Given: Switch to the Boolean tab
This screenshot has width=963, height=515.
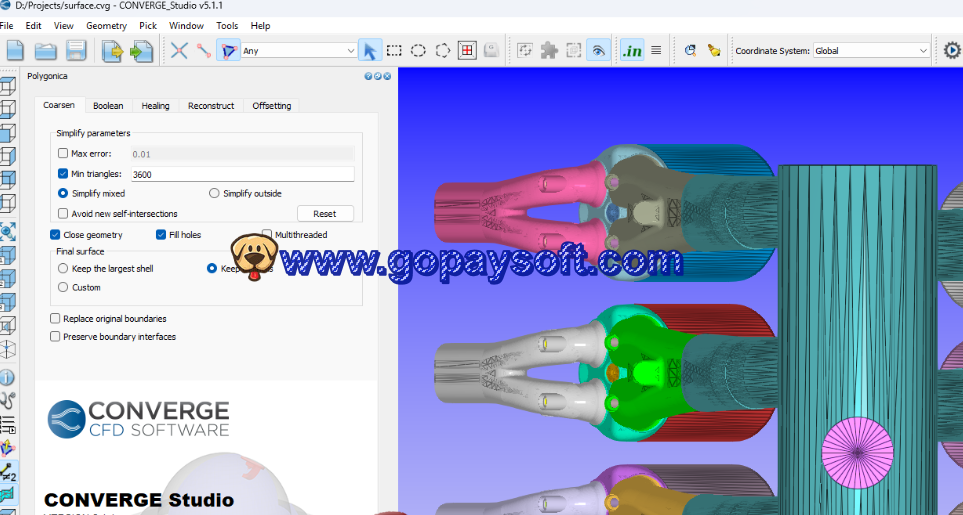Looking at the screenshot, I should click(x=108, y=106).
